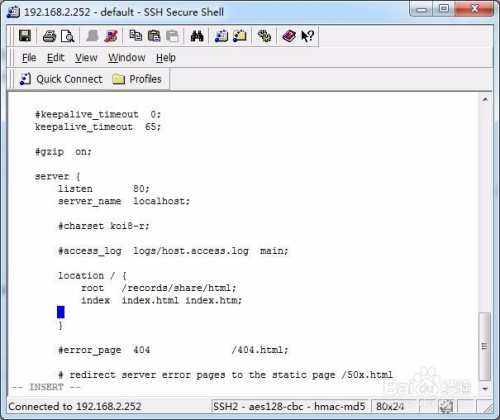Image resolution: width=500 pixels, height=420 pixels.
Task: Click the Copy toolbar icon
Action: tap(135, 35)
